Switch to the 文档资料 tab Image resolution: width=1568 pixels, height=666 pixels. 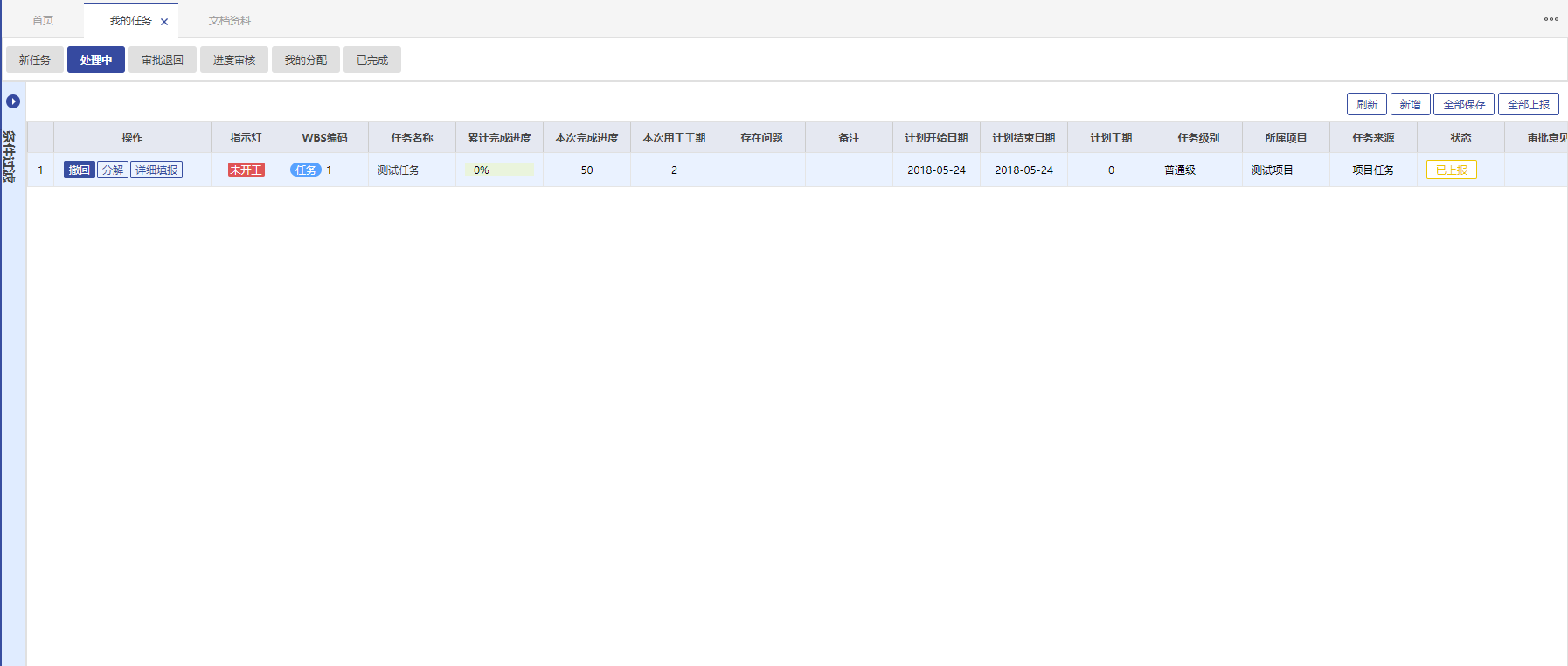(x=230, y=21)
